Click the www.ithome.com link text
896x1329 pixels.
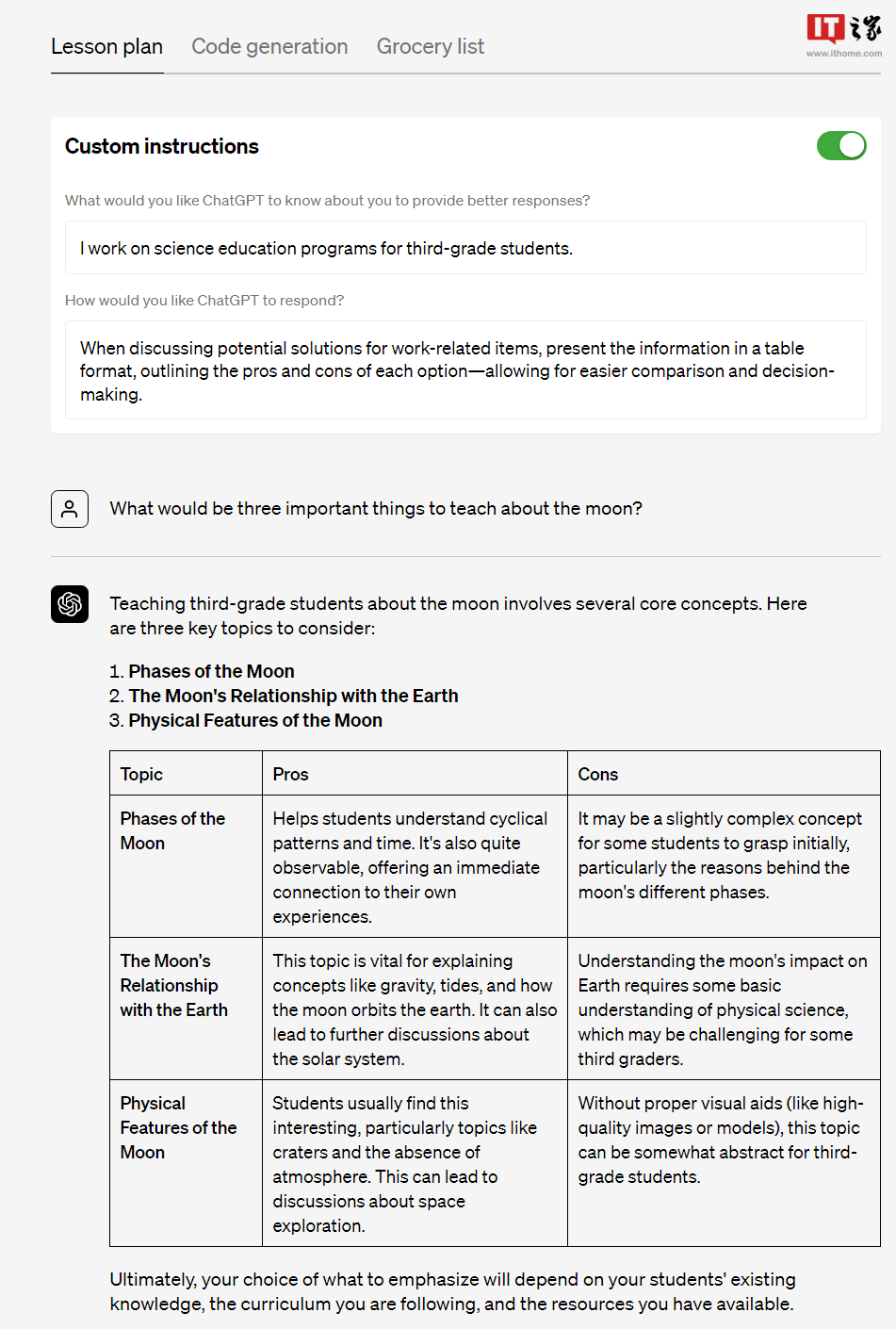pos(844,54)
